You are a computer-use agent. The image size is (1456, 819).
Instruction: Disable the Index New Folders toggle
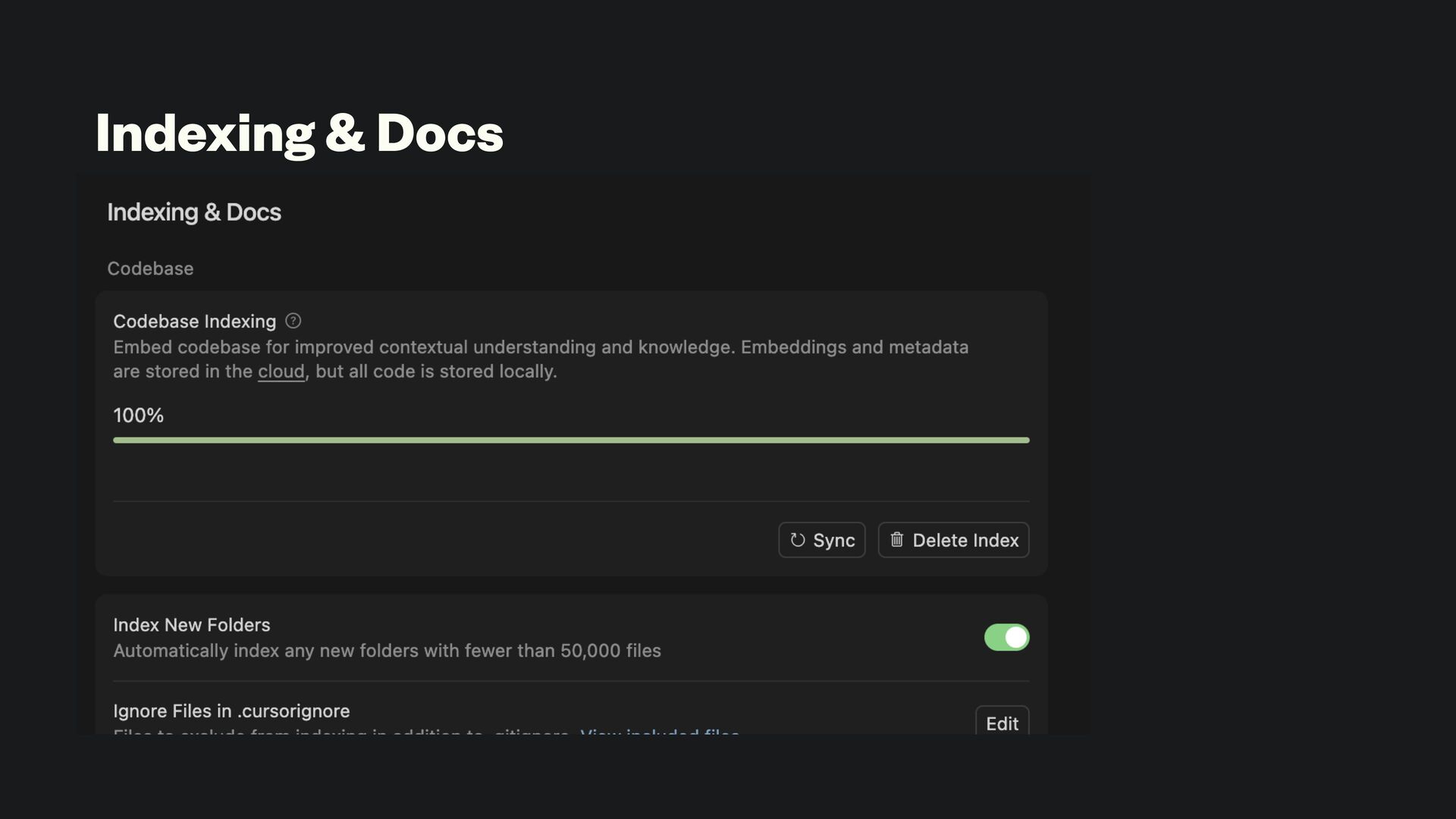coord(1006,637)
